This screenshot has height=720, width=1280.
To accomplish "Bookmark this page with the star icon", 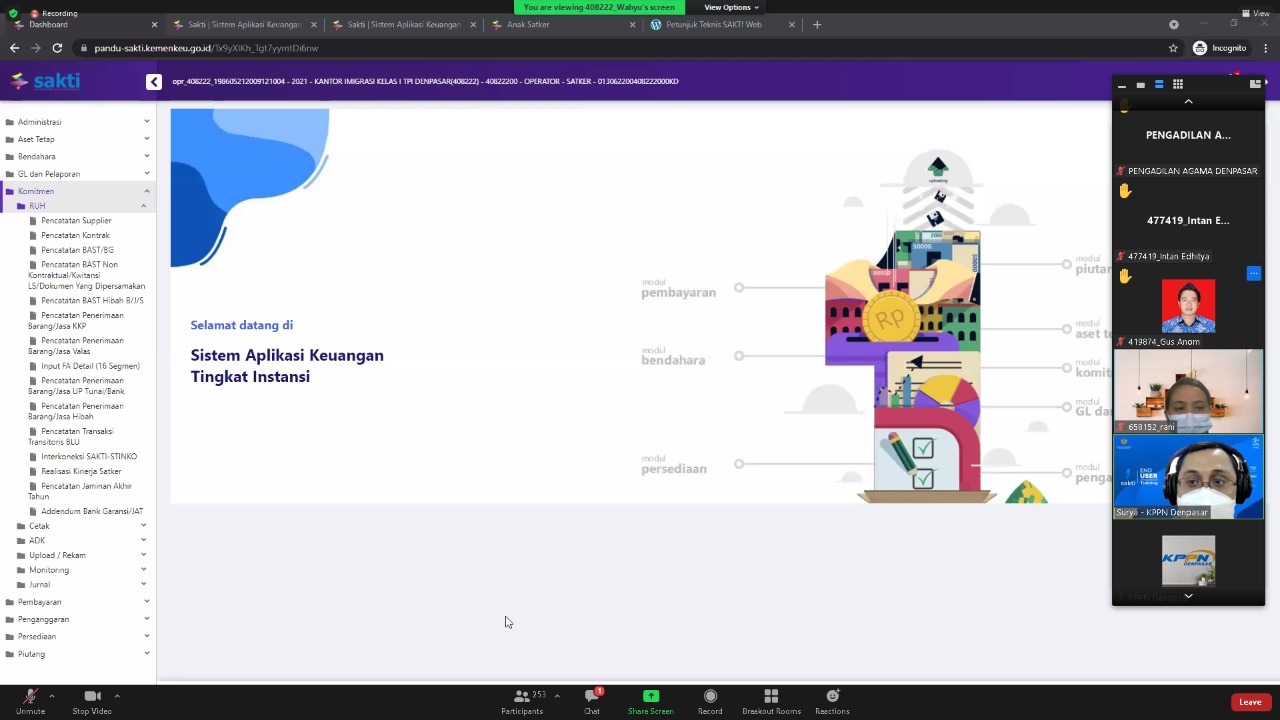I will coord(1173,48).
